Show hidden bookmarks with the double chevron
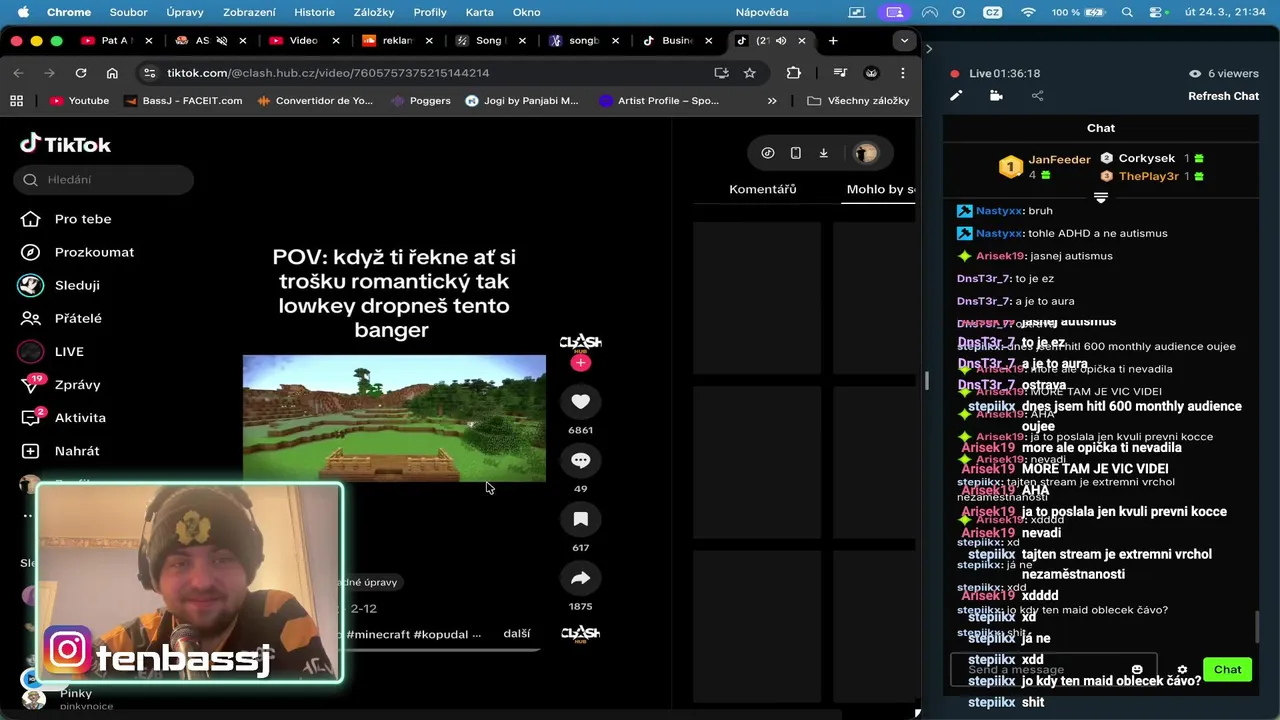The image size is (1280, 720). [x=772, y=101]
